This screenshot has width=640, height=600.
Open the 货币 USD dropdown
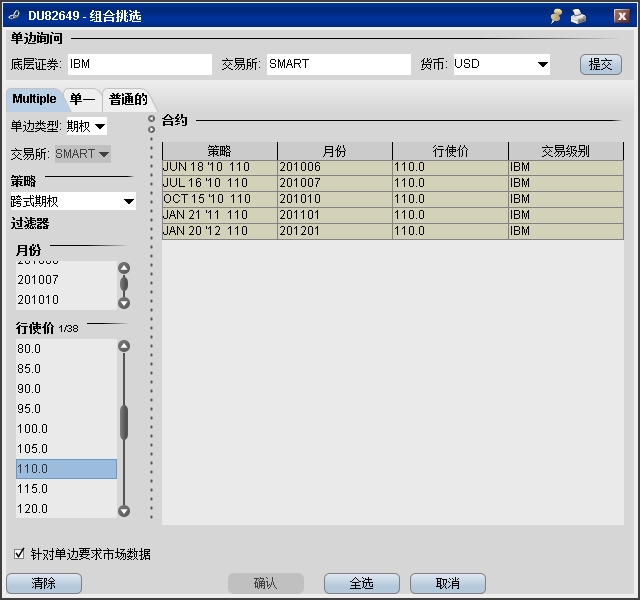tap(542, 64)
